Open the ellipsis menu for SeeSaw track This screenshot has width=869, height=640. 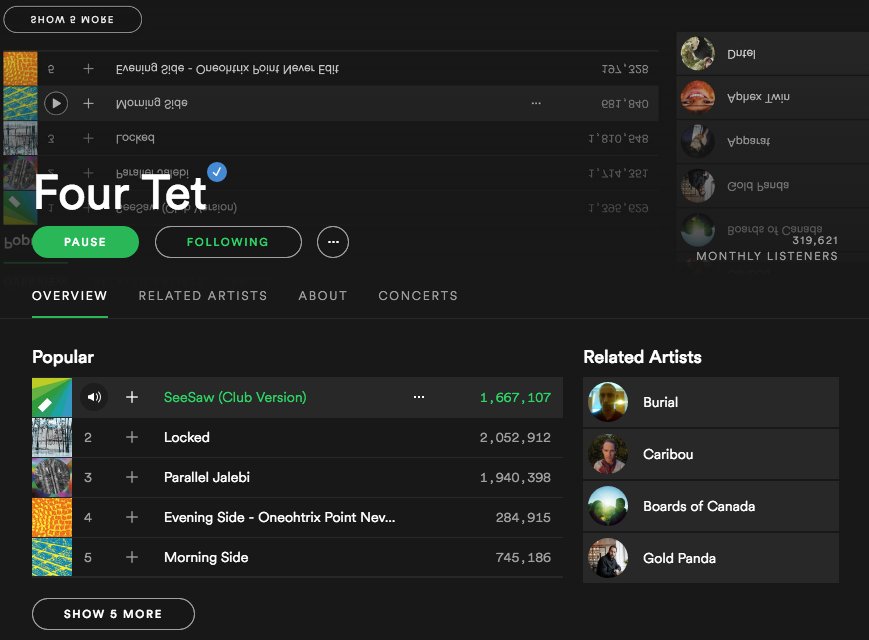coord(419,397)
